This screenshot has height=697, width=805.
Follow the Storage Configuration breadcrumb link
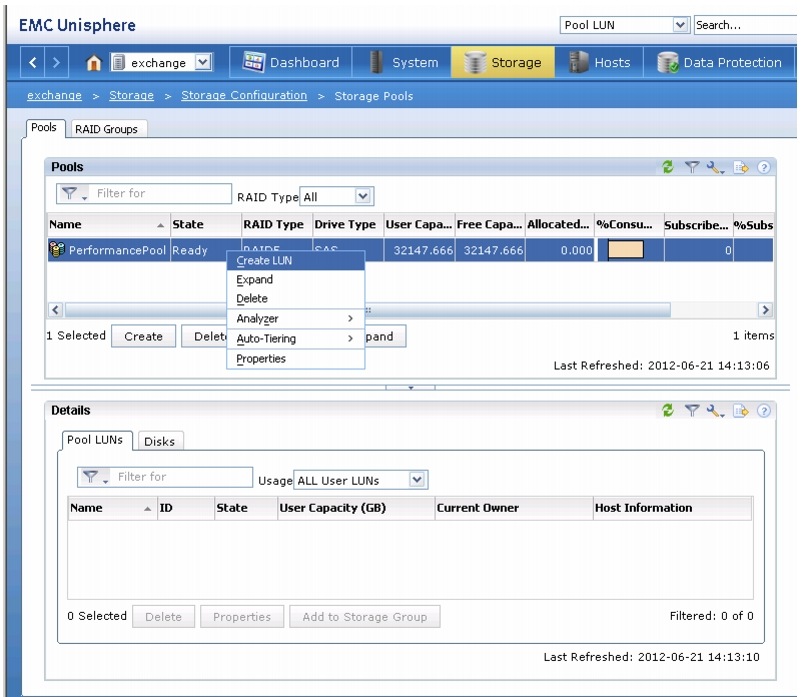coord(244,95)
